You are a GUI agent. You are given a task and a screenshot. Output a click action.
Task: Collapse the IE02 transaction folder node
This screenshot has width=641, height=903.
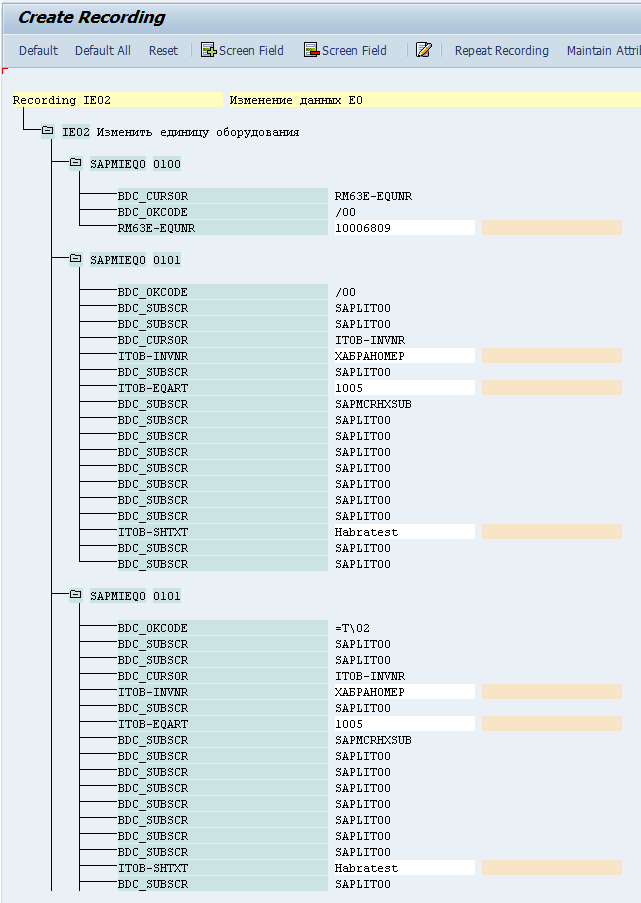click(x=48, y=132)
